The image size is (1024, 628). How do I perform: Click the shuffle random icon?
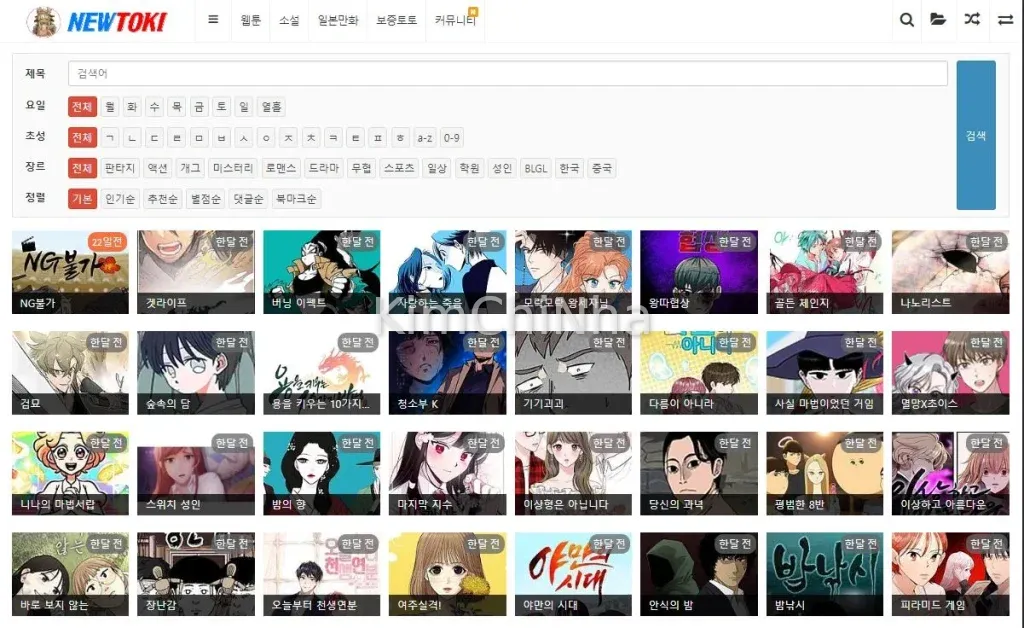[972, 20]
